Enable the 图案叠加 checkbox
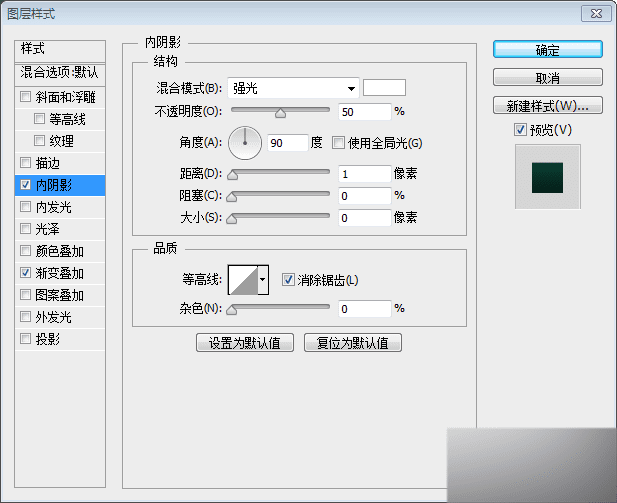 pyautogui.click(x=26, y=294)
